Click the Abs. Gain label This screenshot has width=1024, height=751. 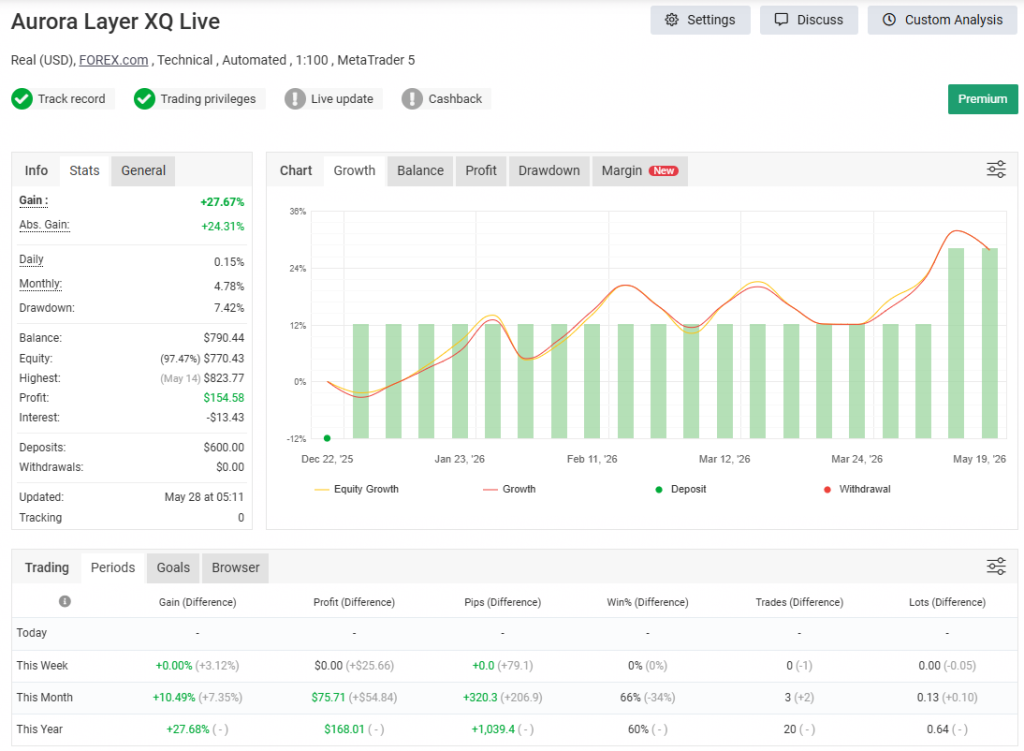pyautogui.click(x=44, y=225)
